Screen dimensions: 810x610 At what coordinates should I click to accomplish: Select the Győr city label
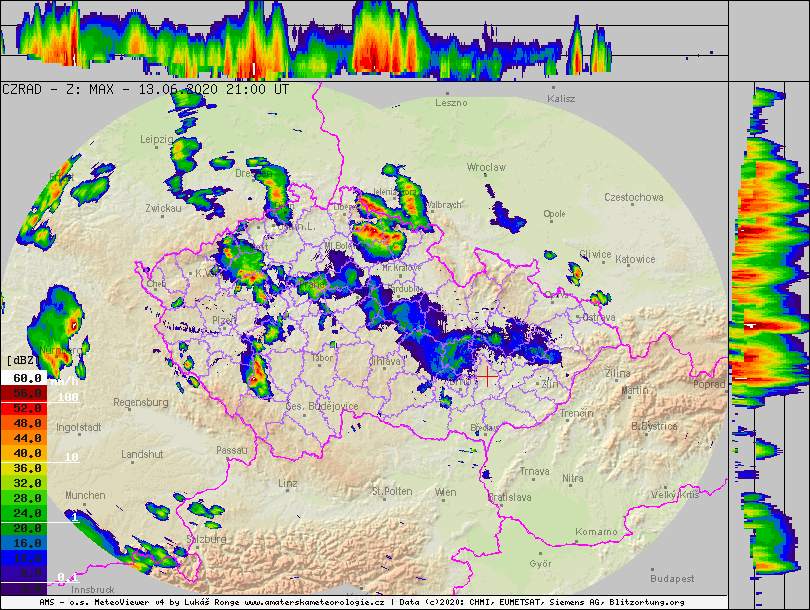point(540,564)
